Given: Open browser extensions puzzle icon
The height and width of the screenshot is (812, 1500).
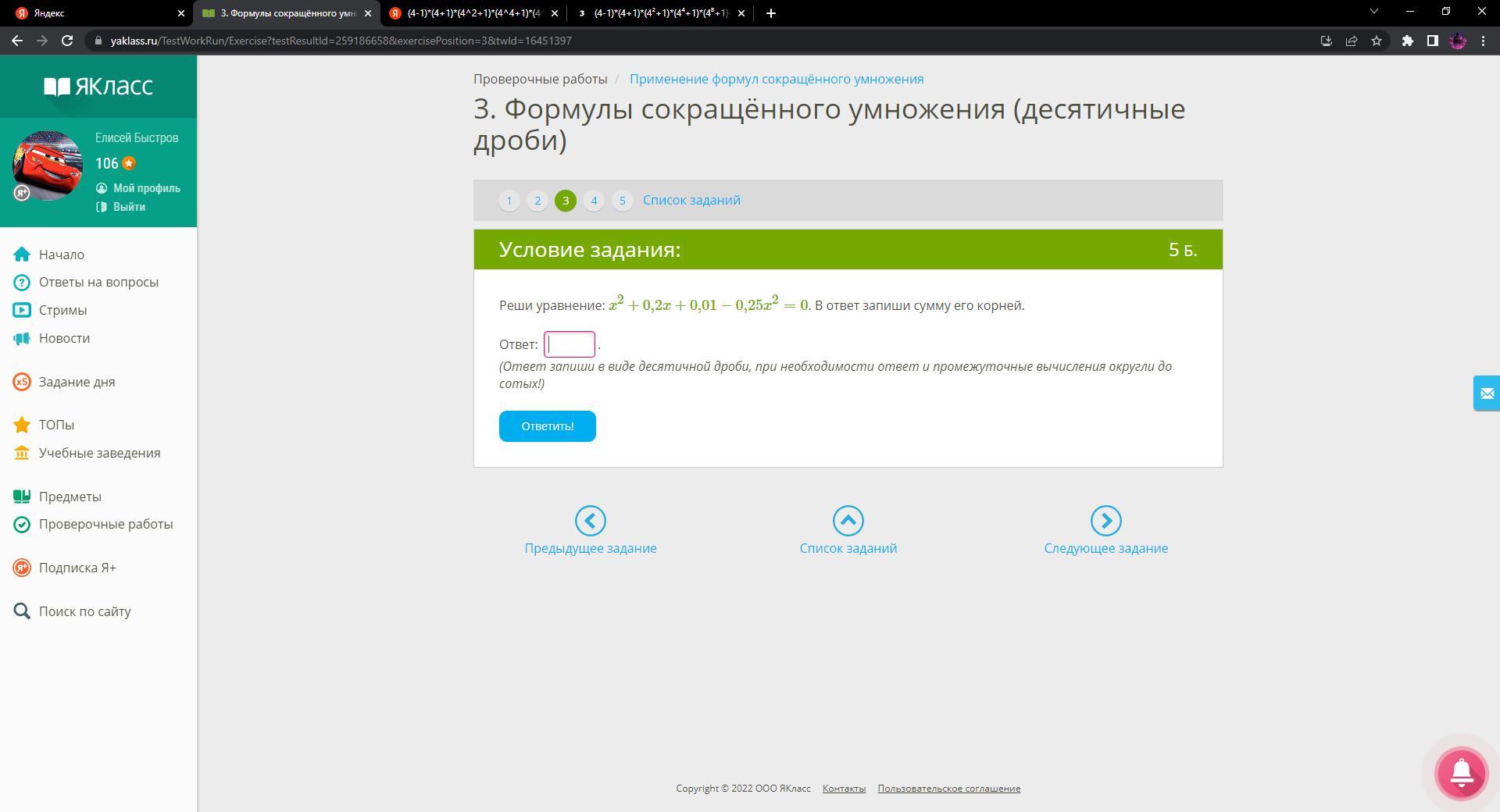Looking at the screenshot, I should 1407,41.
